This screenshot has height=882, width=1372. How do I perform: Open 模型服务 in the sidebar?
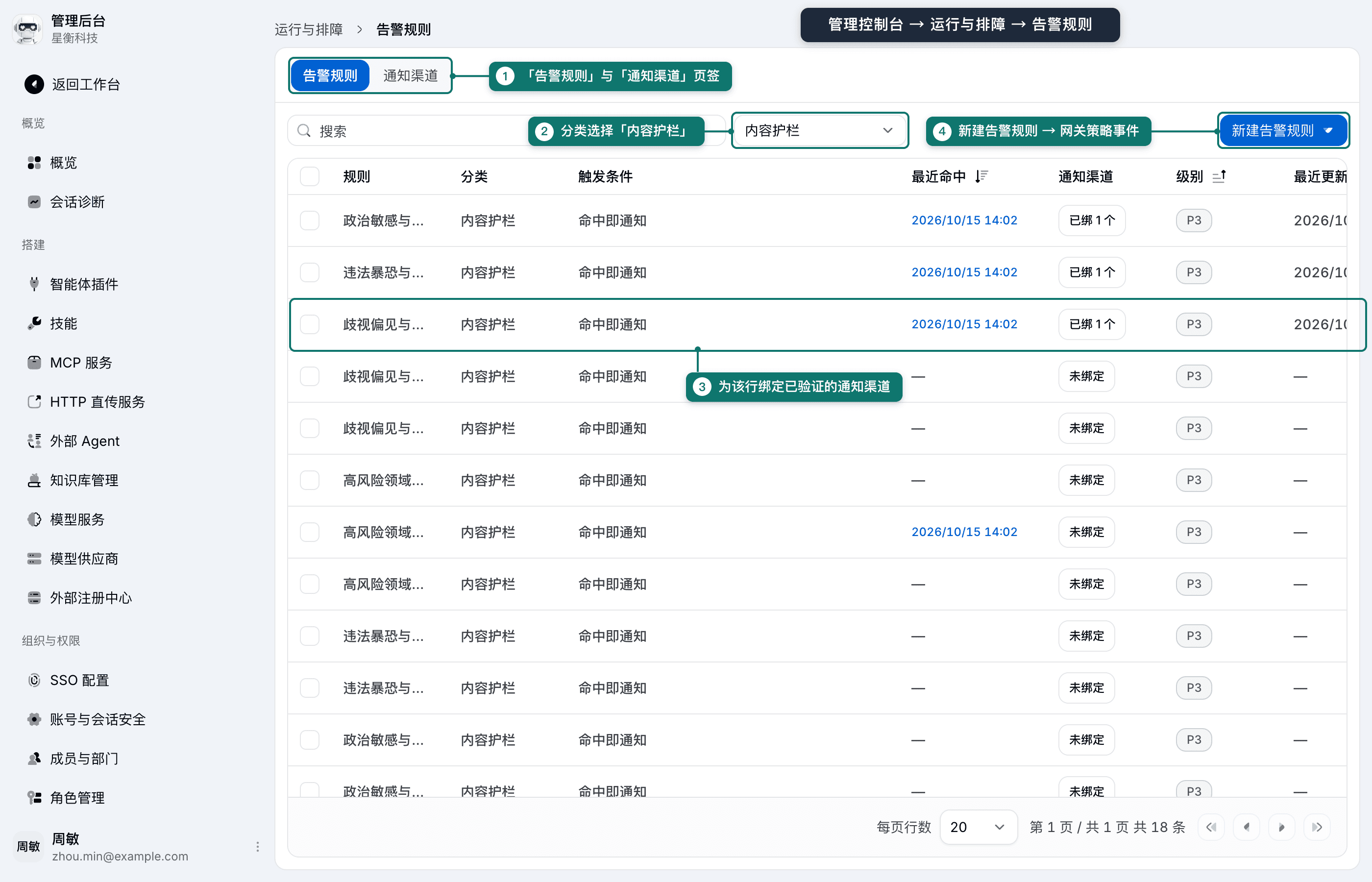[x=77, y=519]
